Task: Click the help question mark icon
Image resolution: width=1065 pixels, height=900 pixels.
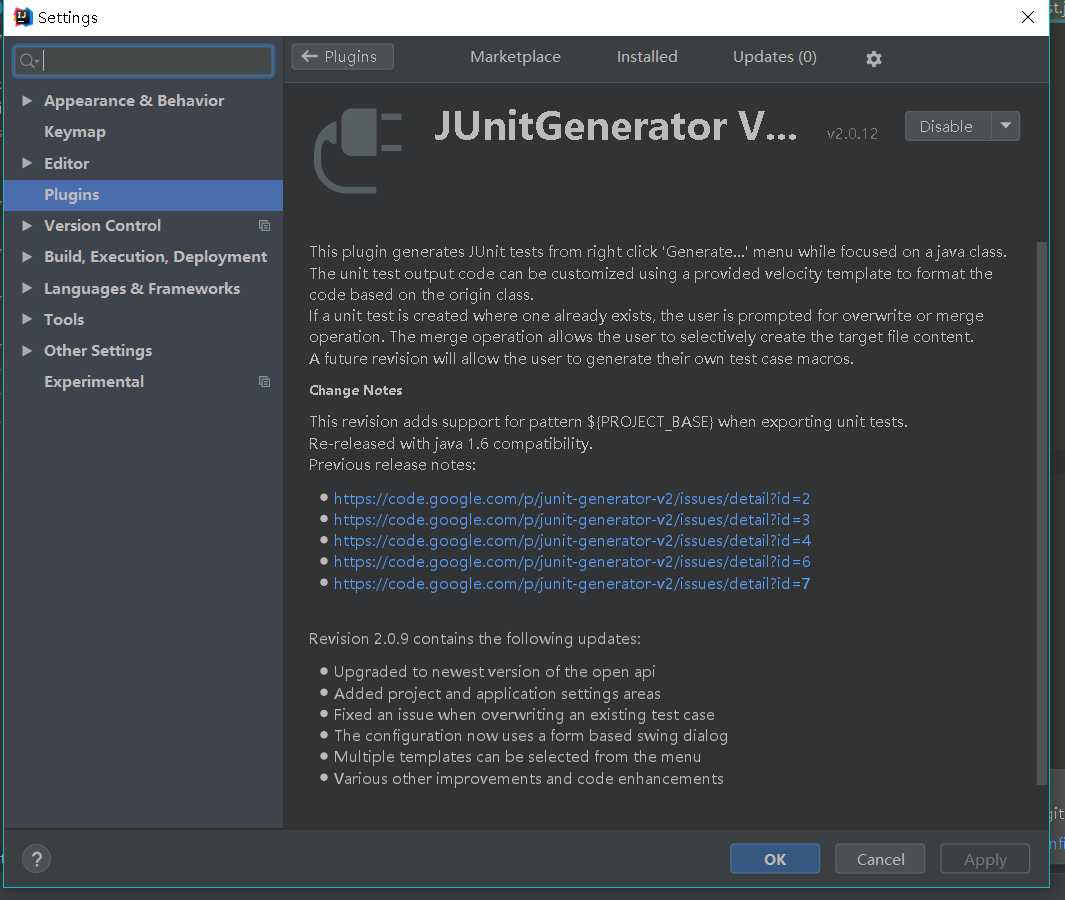Action: point(37,859)
